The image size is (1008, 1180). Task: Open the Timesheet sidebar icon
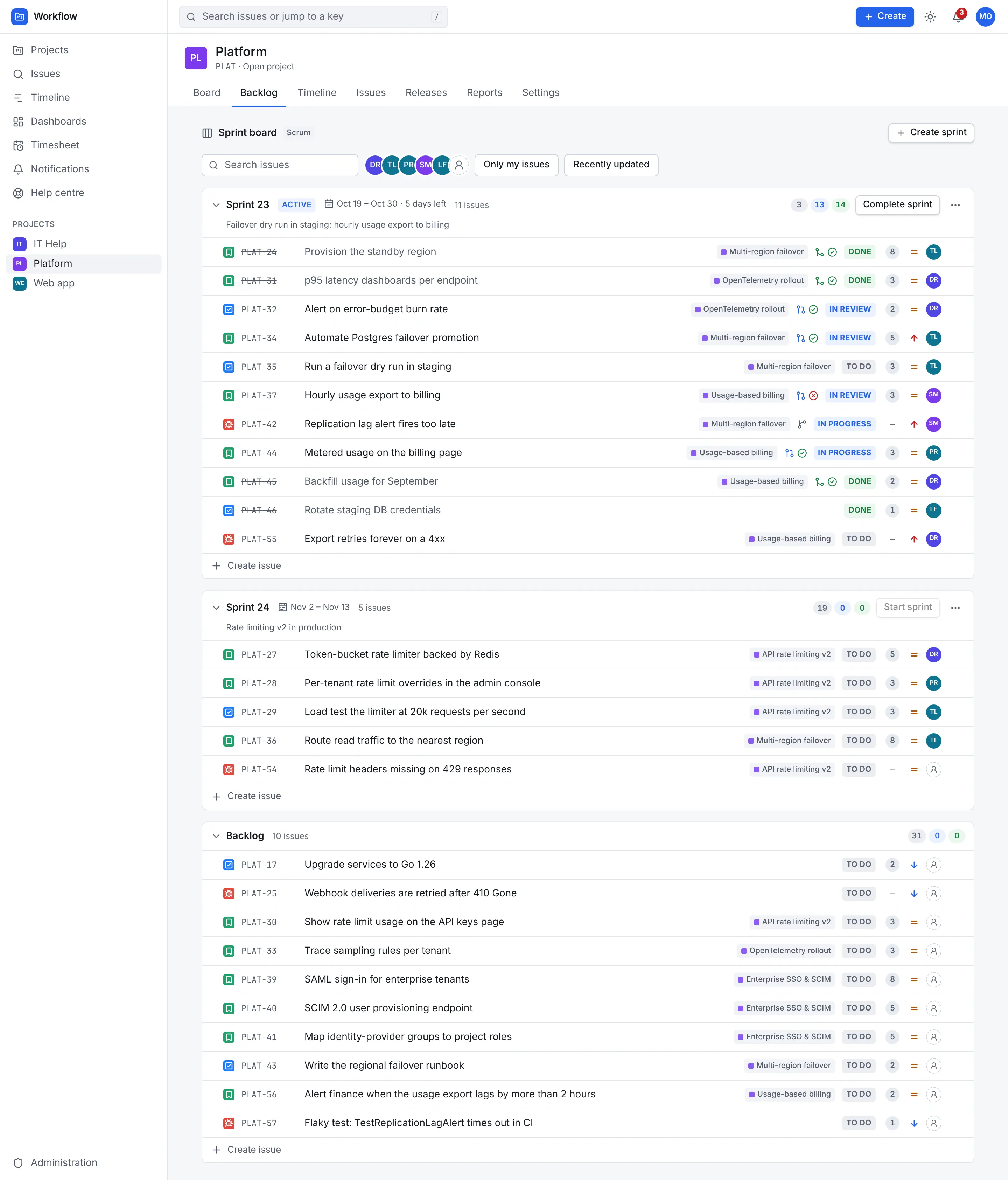point(18,145)
